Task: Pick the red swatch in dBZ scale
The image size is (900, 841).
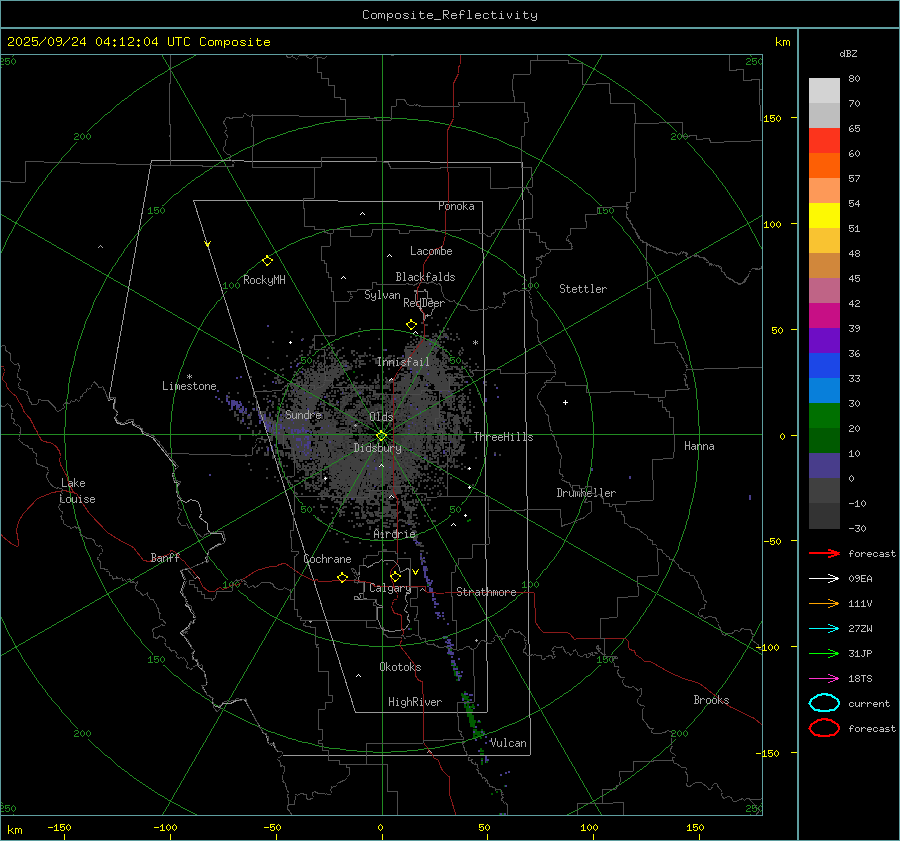Action: click(824, 141)
